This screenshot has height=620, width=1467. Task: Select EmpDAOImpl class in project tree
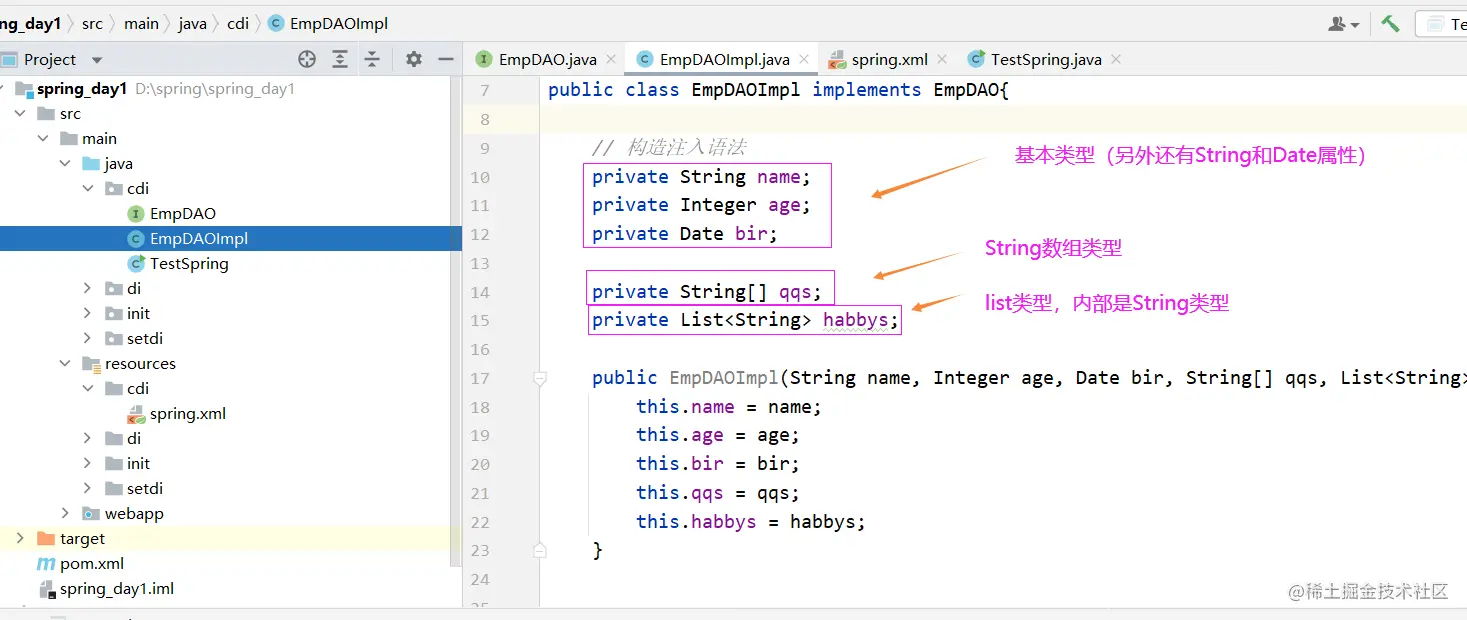[x=199, y=239]
